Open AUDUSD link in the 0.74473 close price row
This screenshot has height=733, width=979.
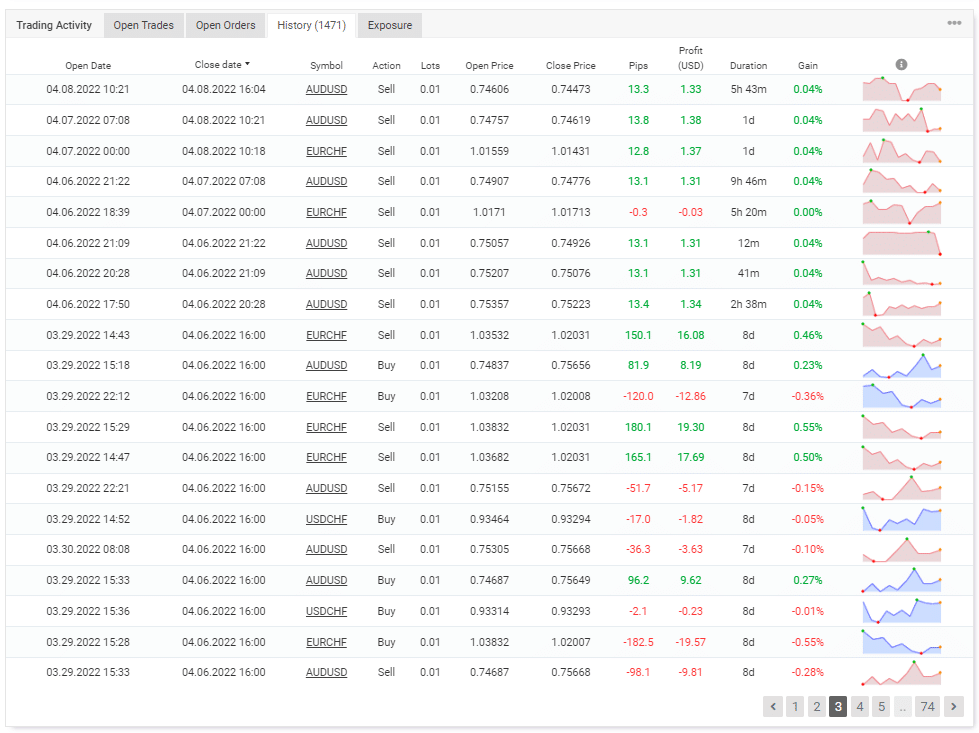(x=327, y=89)
